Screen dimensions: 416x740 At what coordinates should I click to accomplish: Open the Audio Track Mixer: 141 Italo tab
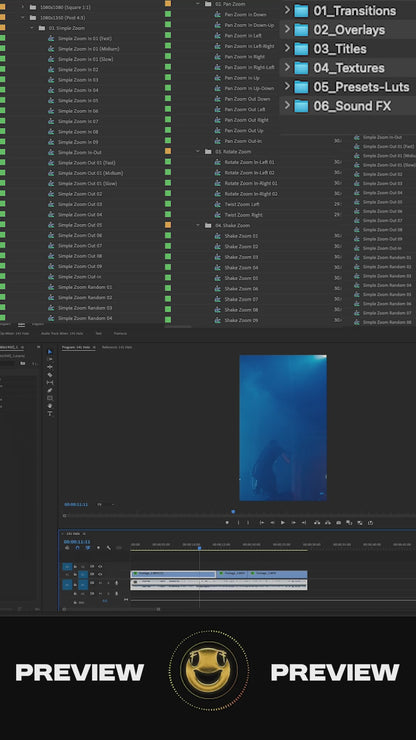62,333
